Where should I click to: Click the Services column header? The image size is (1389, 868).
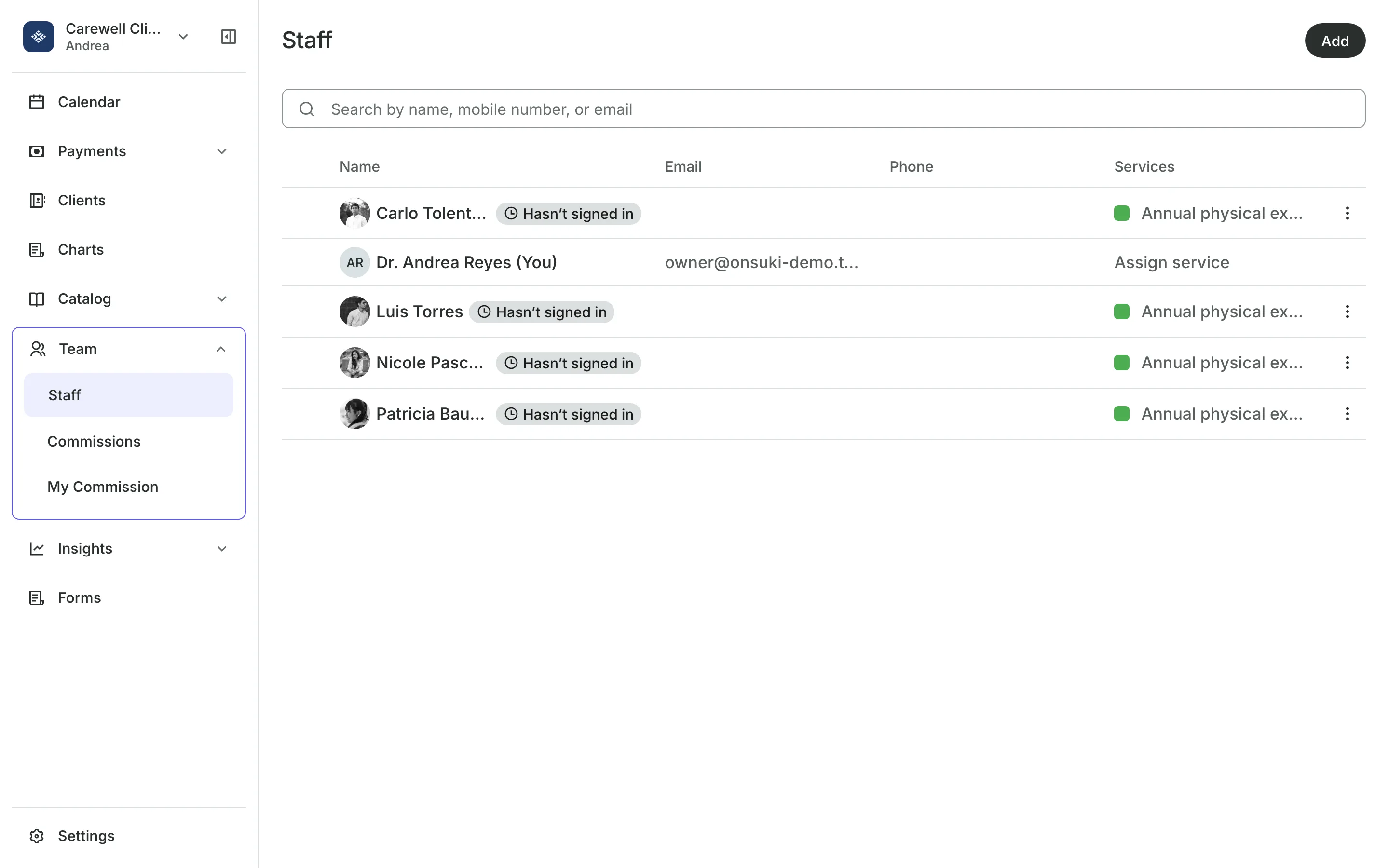[1144, 166]
